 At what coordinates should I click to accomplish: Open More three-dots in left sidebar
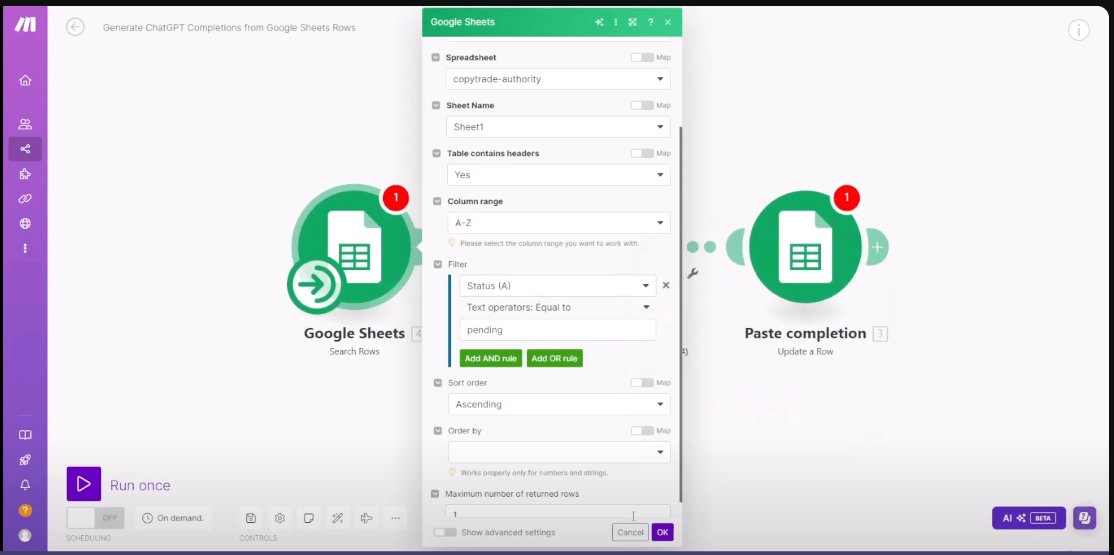25,248
